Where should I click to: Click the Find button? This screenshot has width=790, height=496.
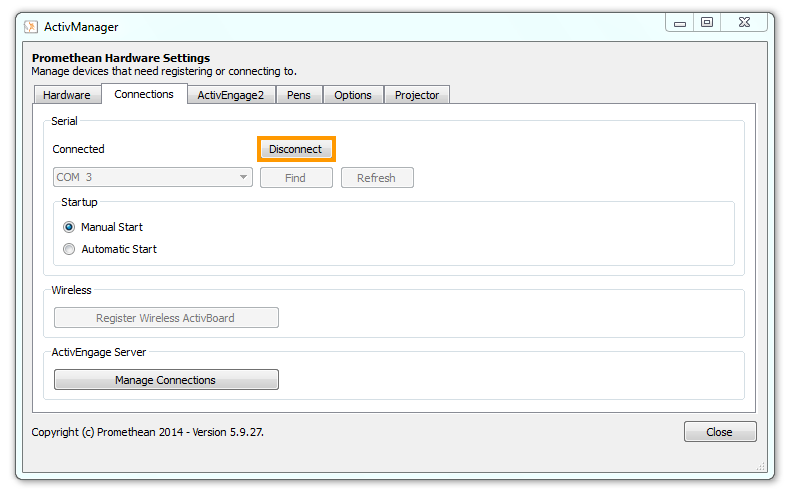pyautogui.click(x=296, y=178)
